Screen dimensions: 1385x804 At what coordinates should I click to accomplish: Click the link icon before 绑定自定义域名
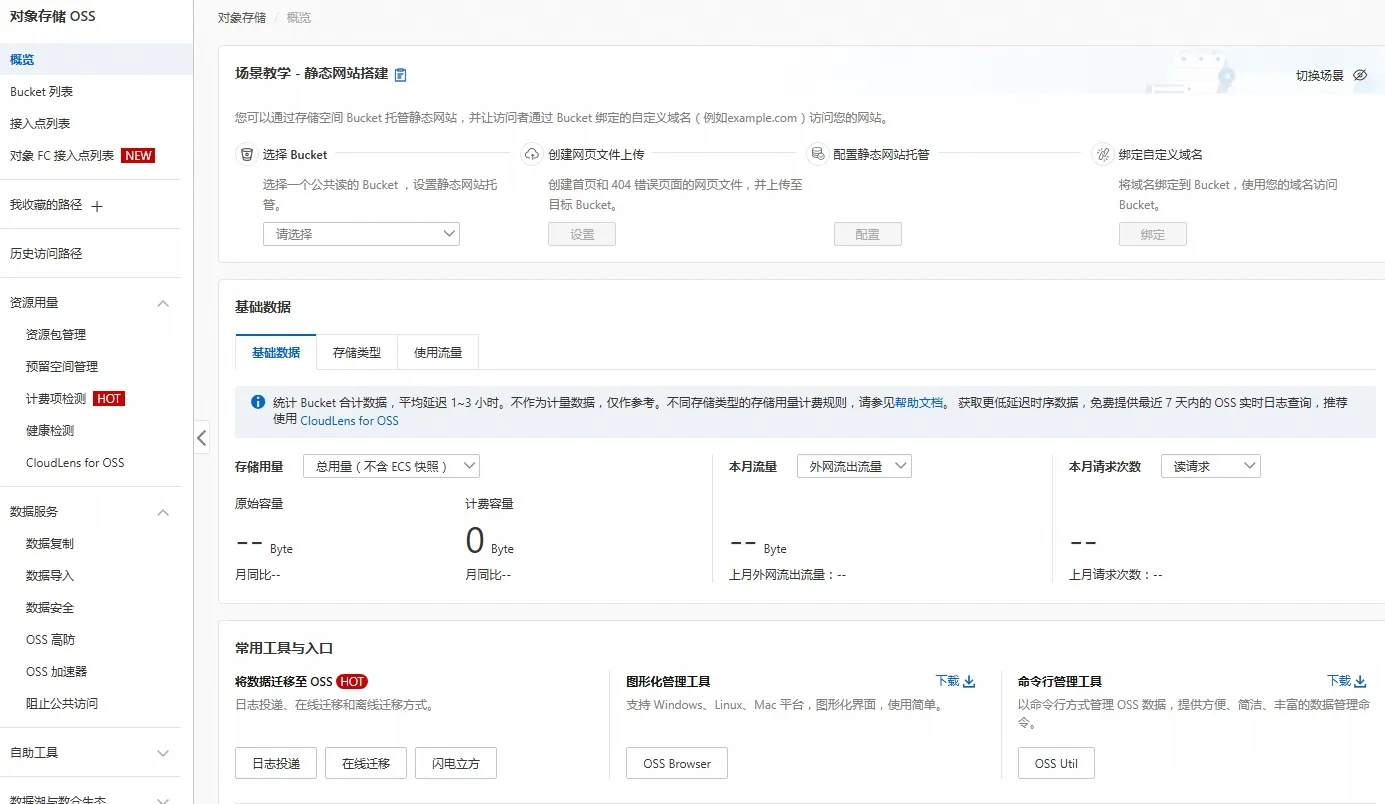(x=1103, y=155)
